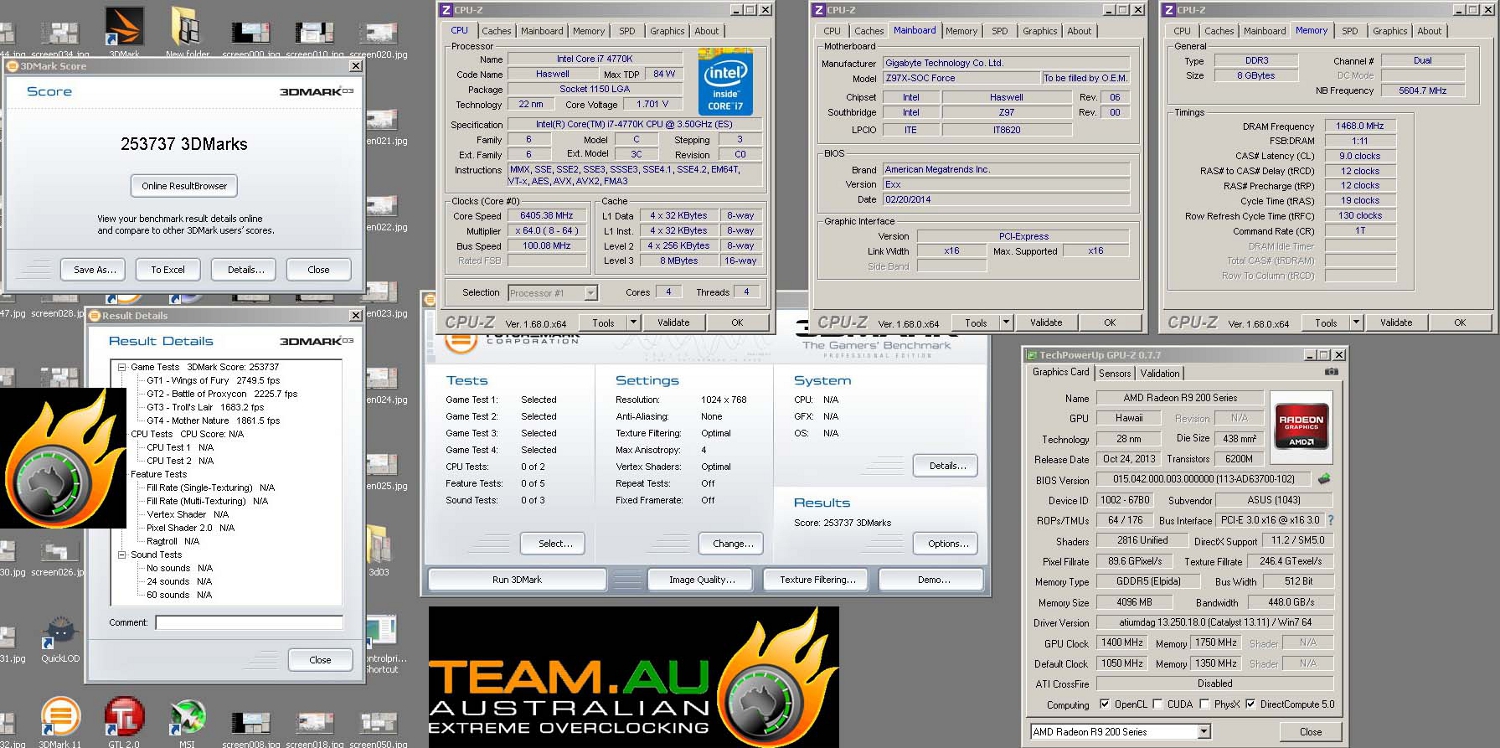Click the Online ResultBrowser button
1500x748 pixels.
[184, 186]
